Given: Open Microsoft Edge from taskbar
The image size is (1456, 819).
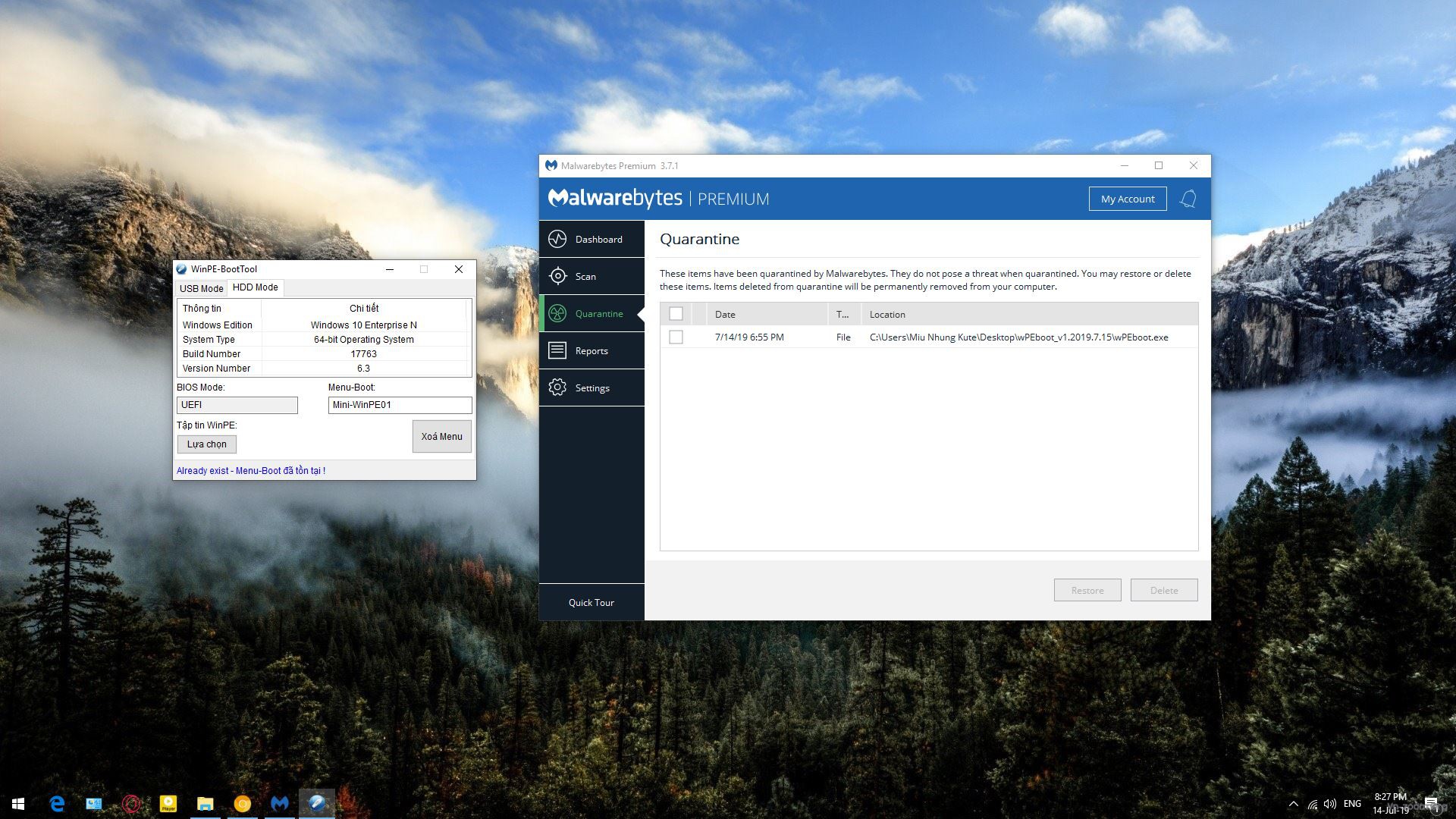Looking at the screenshot, I should [57, 803].
